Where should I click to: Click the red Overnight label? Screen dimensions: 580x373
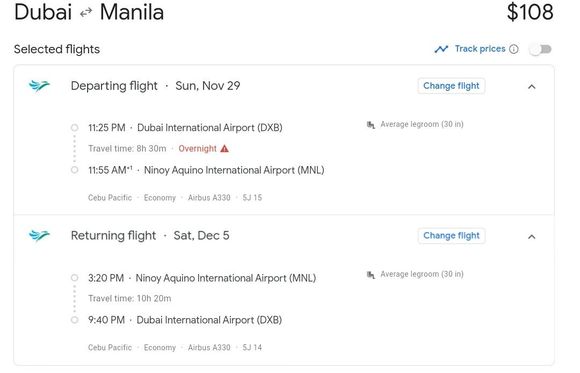coord(197,148)
